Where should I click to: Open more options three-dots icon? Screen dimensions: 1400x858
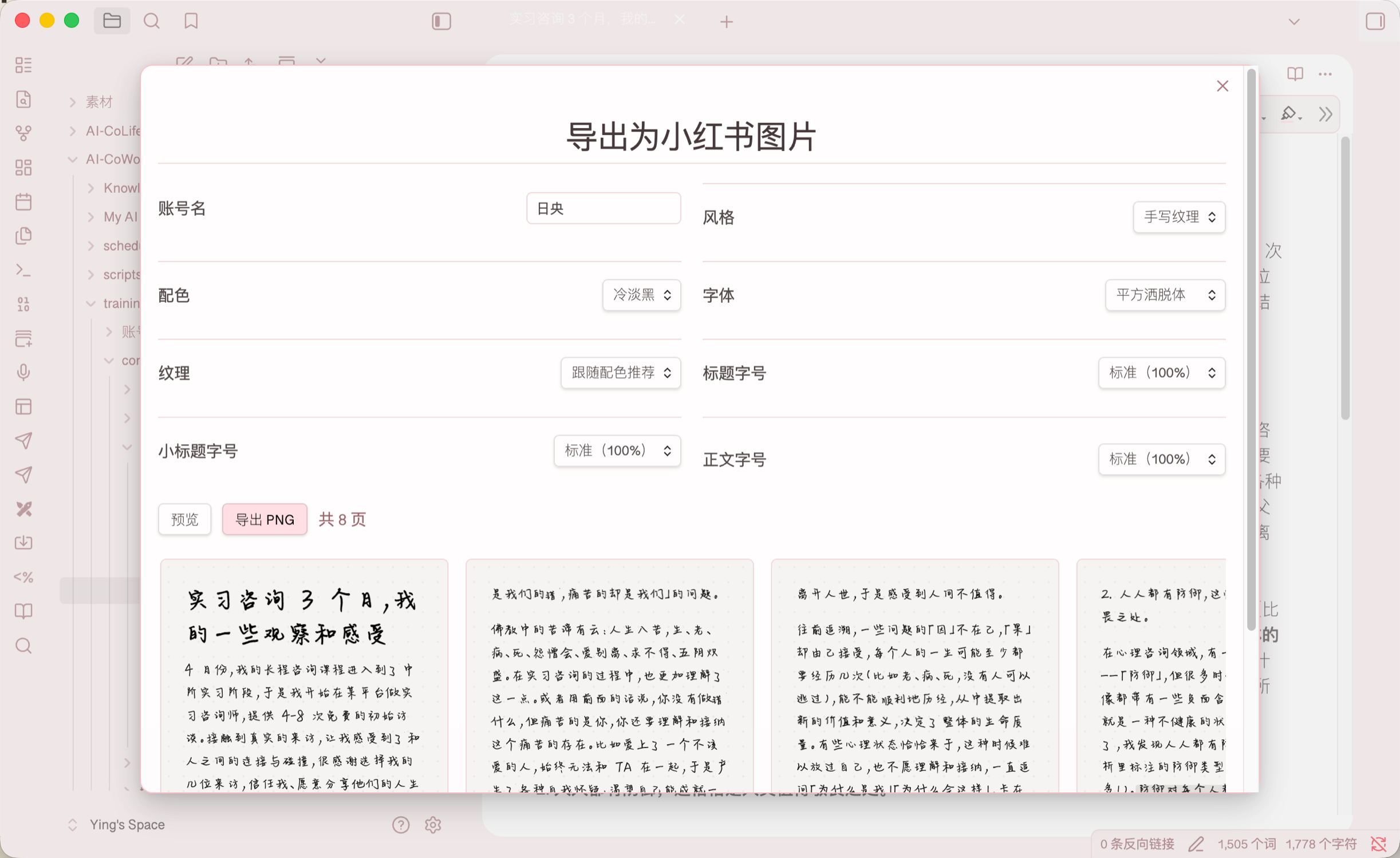[1325, 74]
